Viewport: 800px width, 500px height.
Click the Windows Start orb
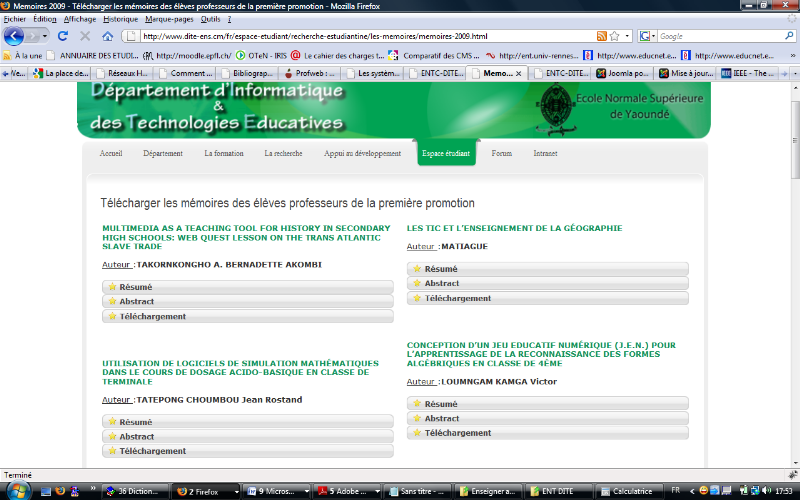tap(14, 491)
